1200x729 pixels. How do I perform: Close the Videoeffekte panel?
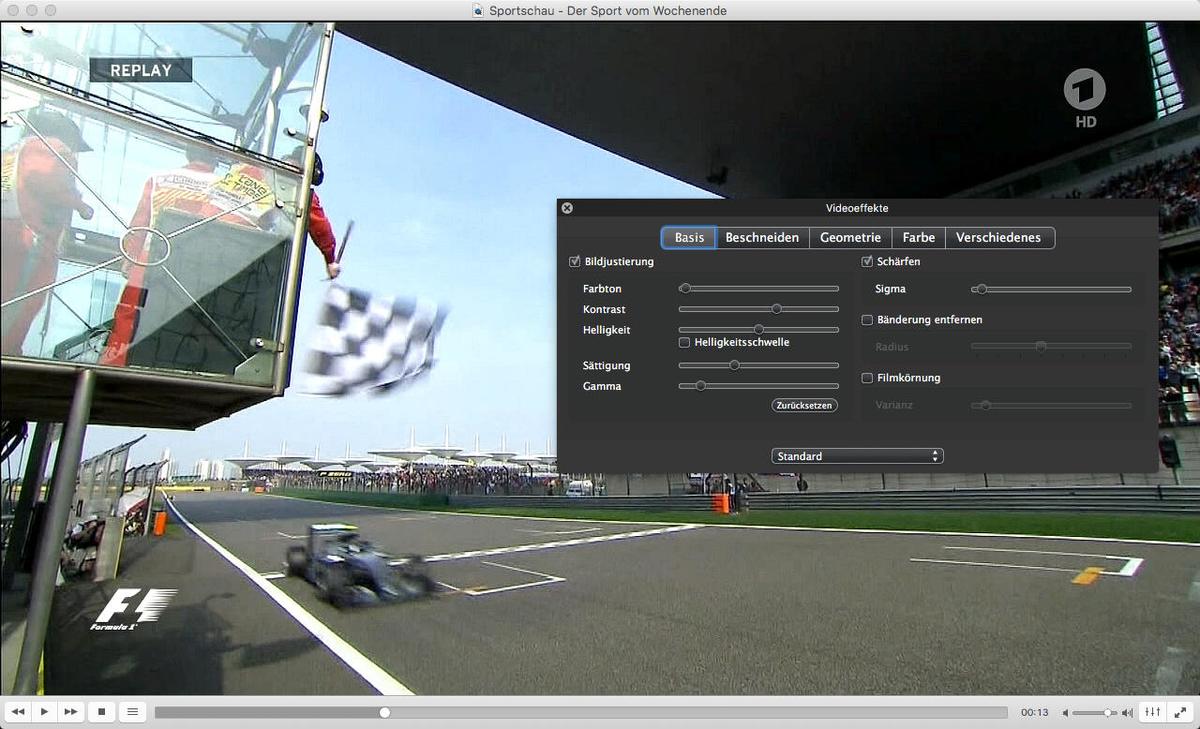tap(567, 208)
